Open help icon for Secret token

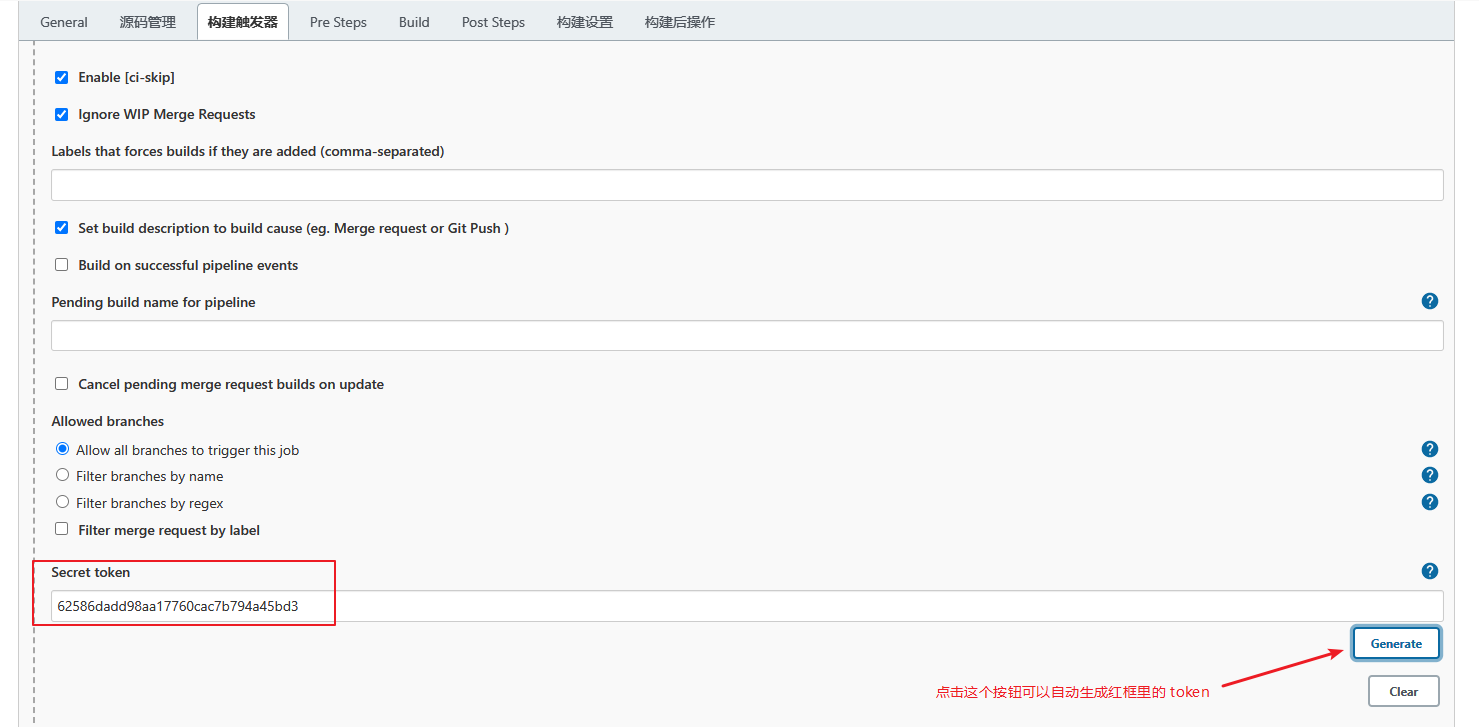[x=1429, y=571]
